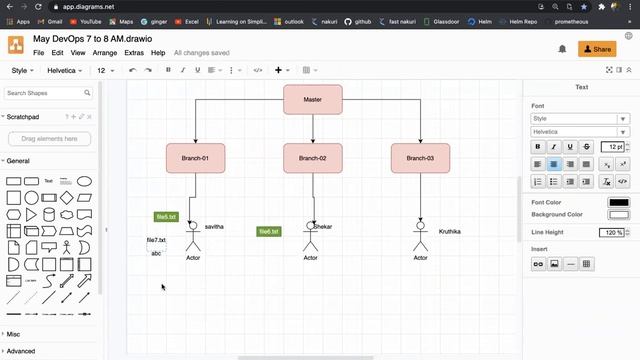Select the diamond shape in General

pyautogui.click(x=67, y=198)
